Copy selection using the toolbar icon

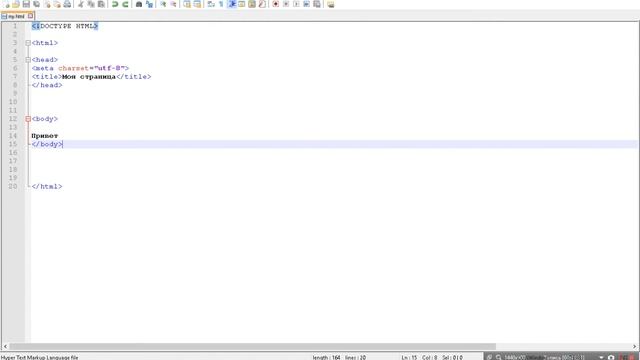click(91, 4)
